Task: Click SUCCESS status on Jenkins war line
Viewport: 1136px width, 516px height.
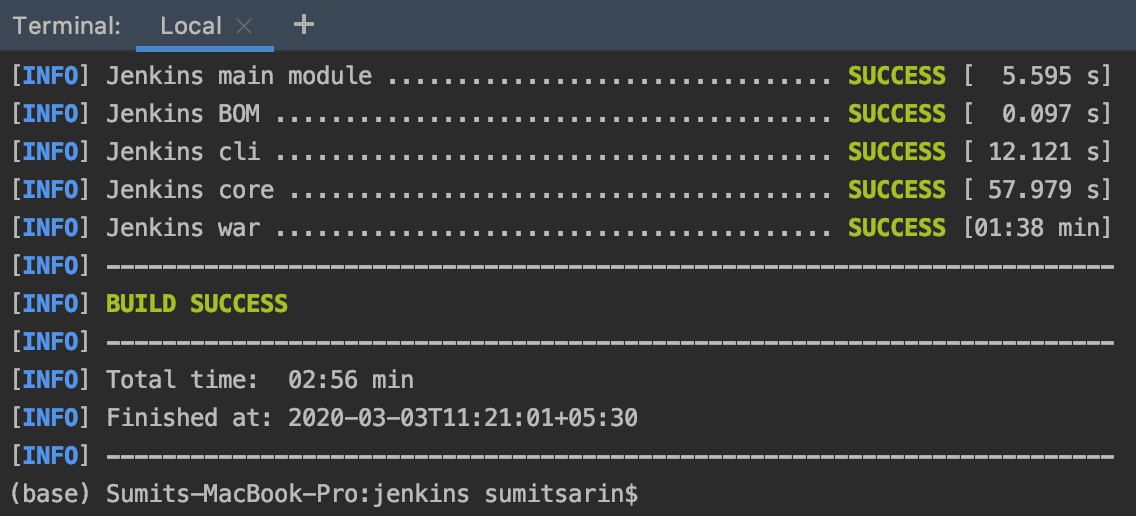Action: (896, 228)
